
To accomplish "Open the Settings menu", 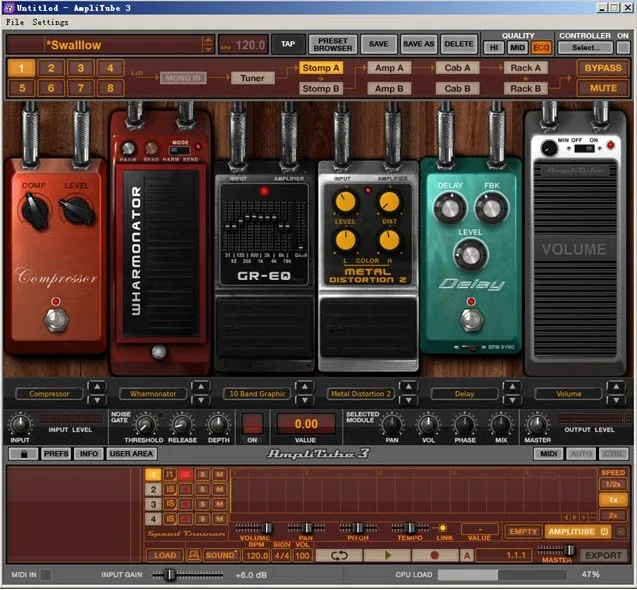I will tap(50, 21).
